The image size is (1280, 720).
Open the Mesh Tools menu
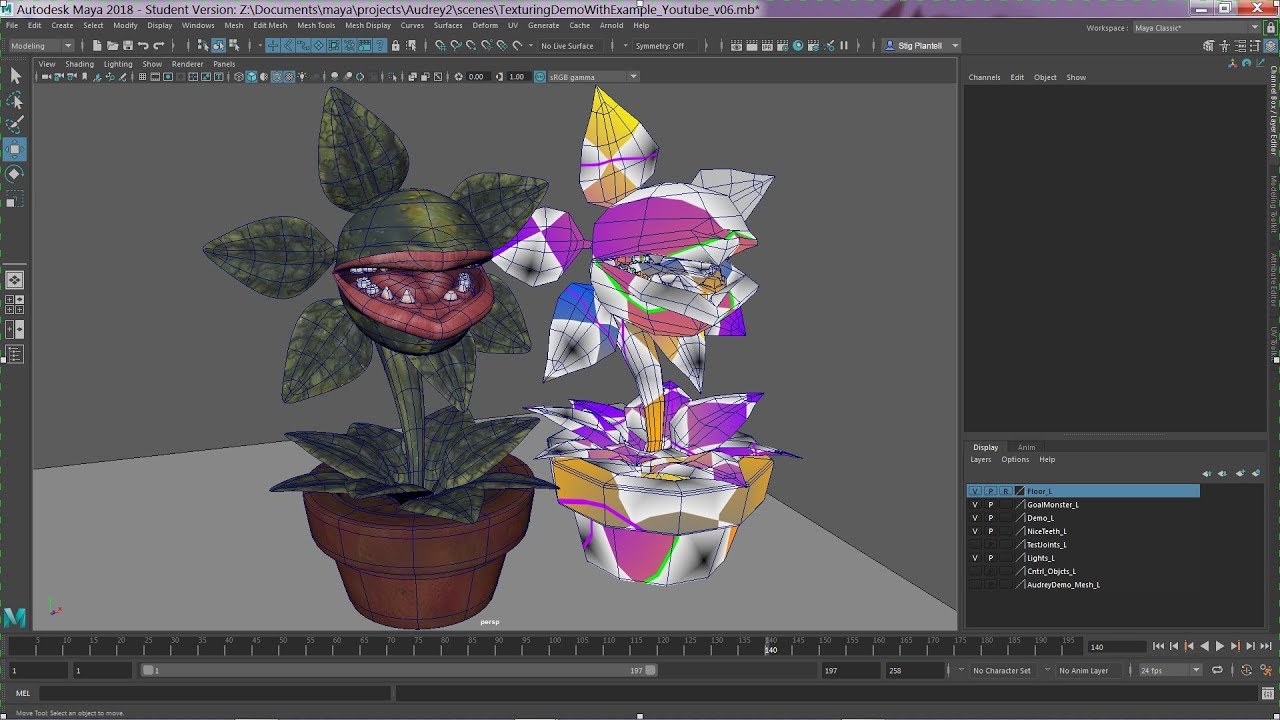(x=316, y=25)
